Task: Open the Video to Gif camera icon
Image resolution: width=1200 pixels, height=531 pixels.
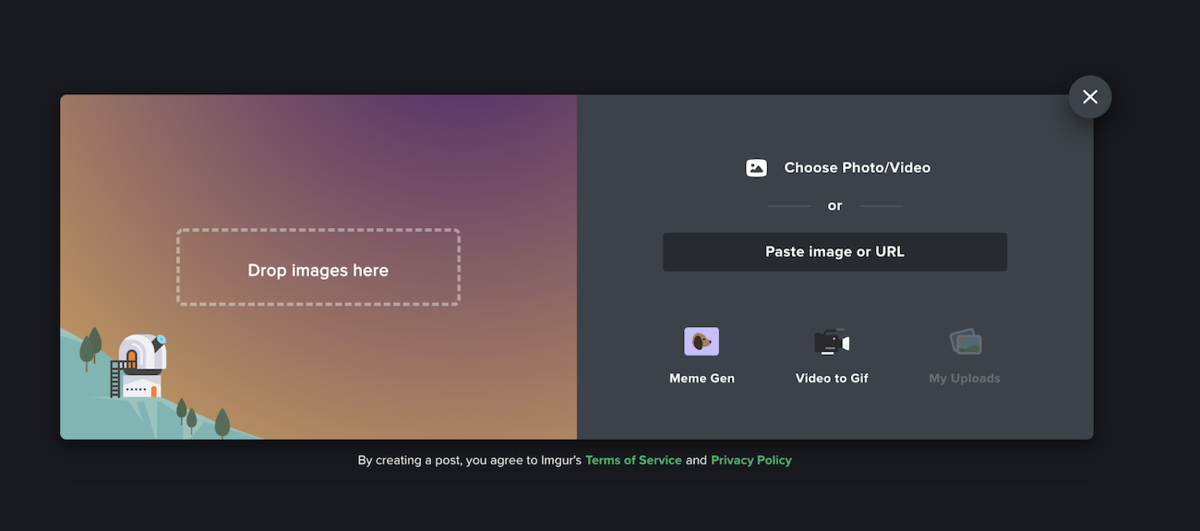Action: pos(832,342)
